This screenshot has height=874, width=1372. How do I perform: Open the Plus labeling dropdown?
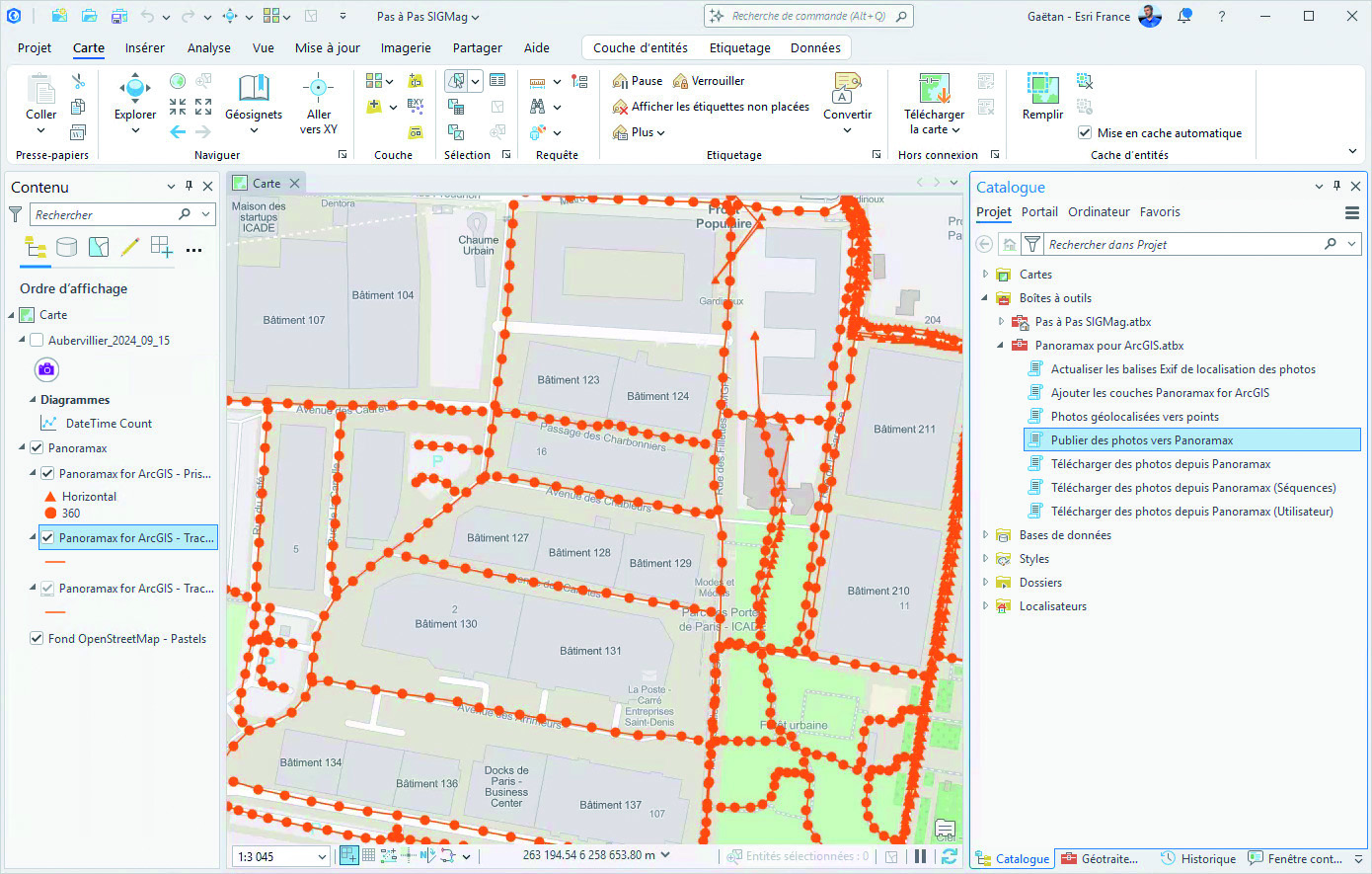tap(639, 131)
